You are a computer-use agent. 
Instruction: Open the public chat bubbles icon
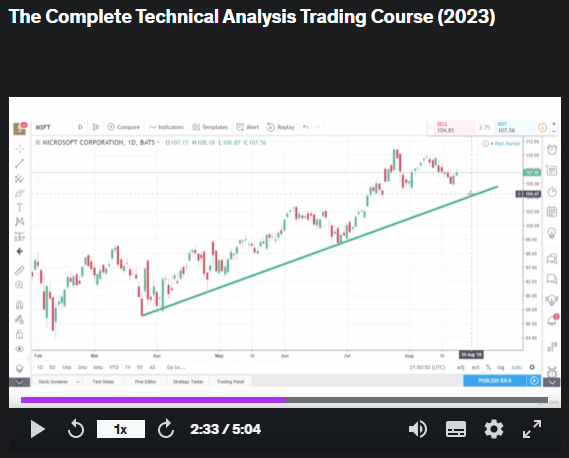pos(552,259)
